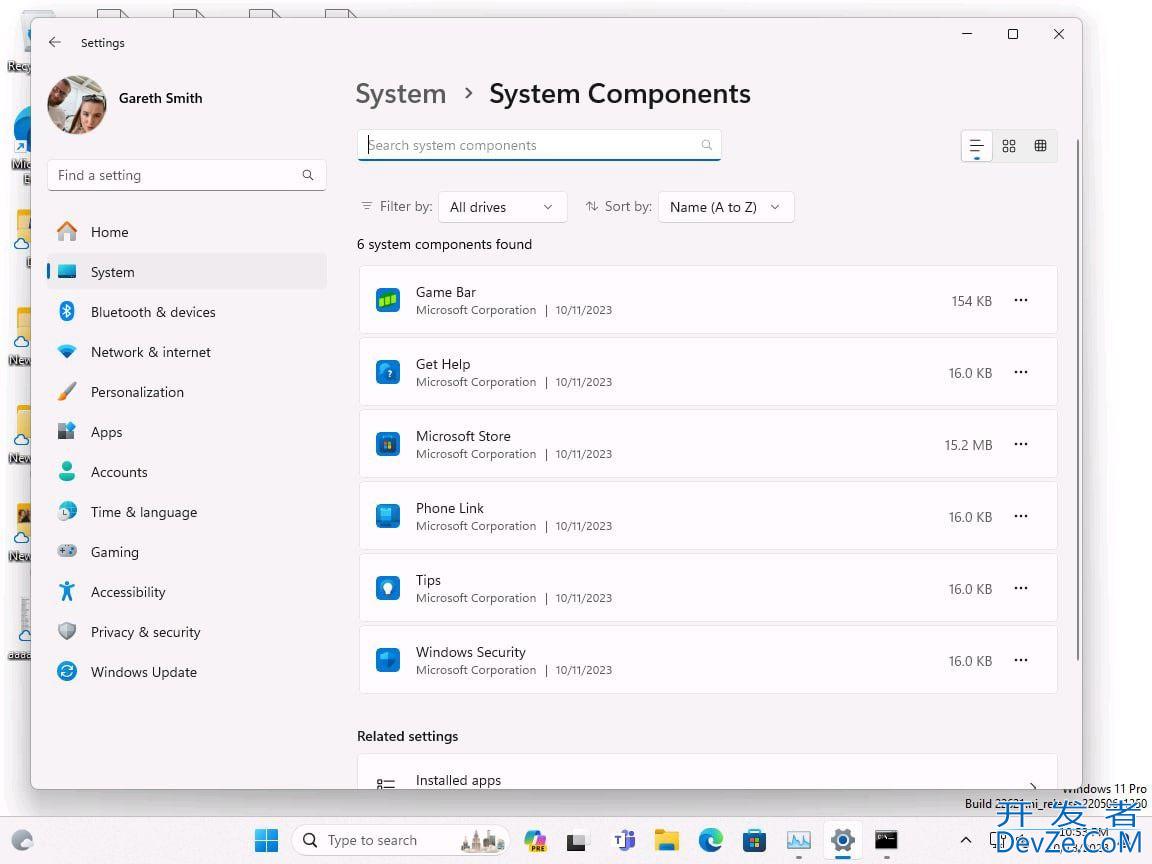1152x864 pixels.
Task: Click the Get Help app icon
Action: 388,372
